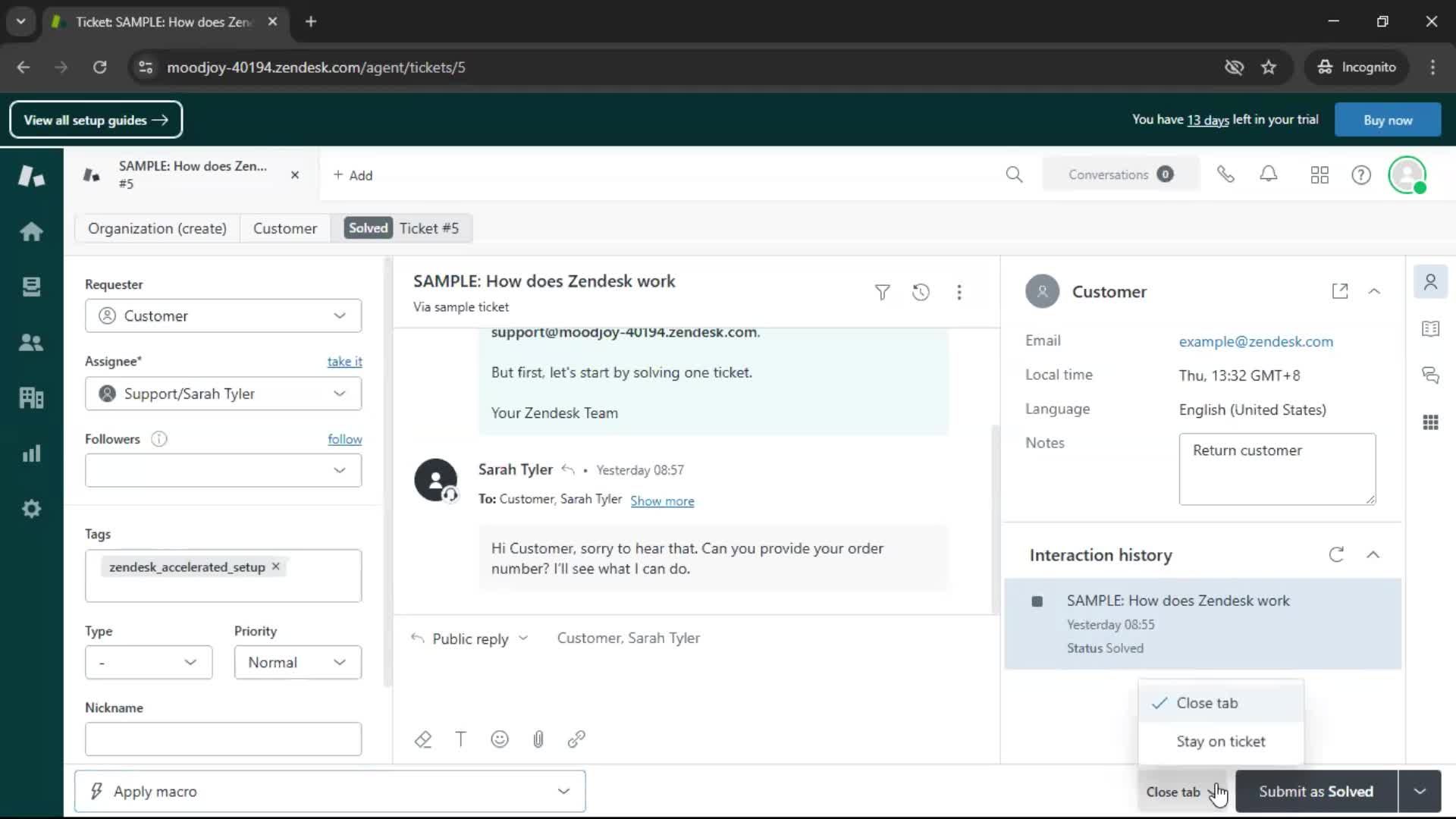Collapse the Customer details section

tap(1374, 291)
